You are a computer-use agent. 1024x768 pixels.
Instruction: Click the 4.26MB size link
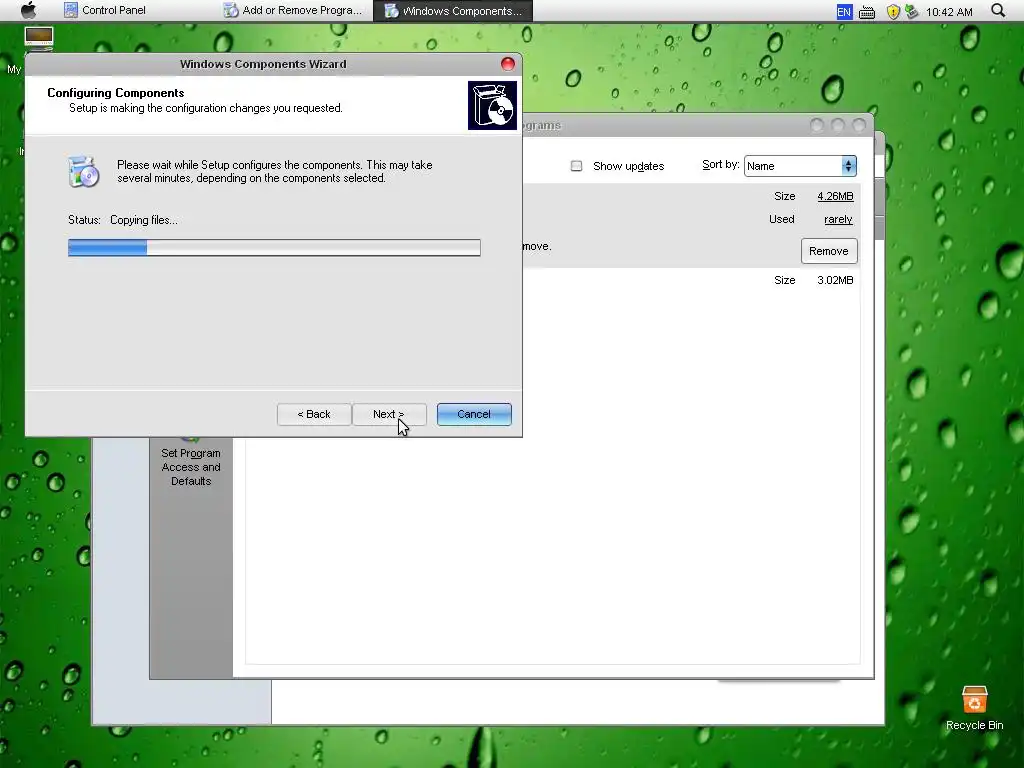coord(835,196)
